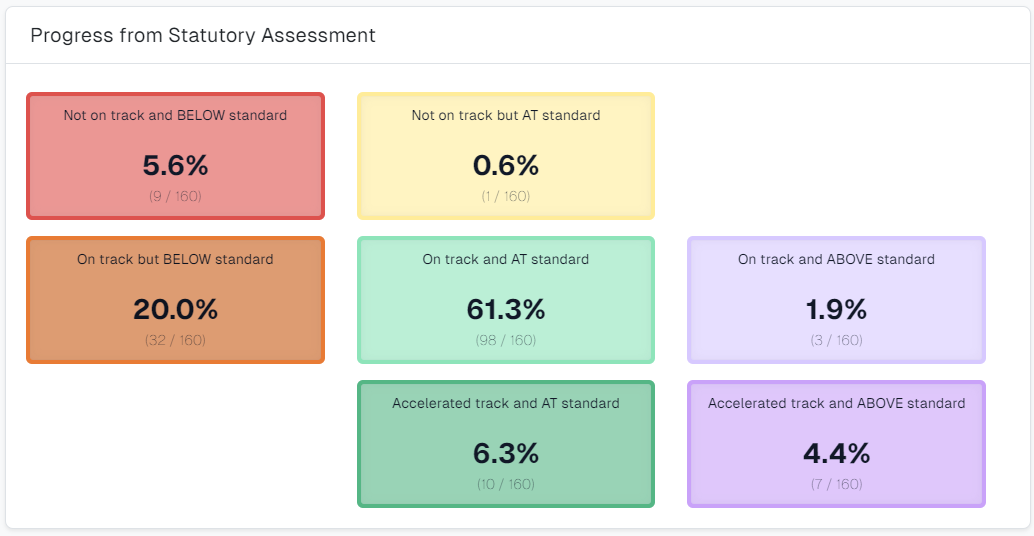This screenshot has height=536, width=1034.
Task: Click the 5.6% figure
Action: click(175, 165)
